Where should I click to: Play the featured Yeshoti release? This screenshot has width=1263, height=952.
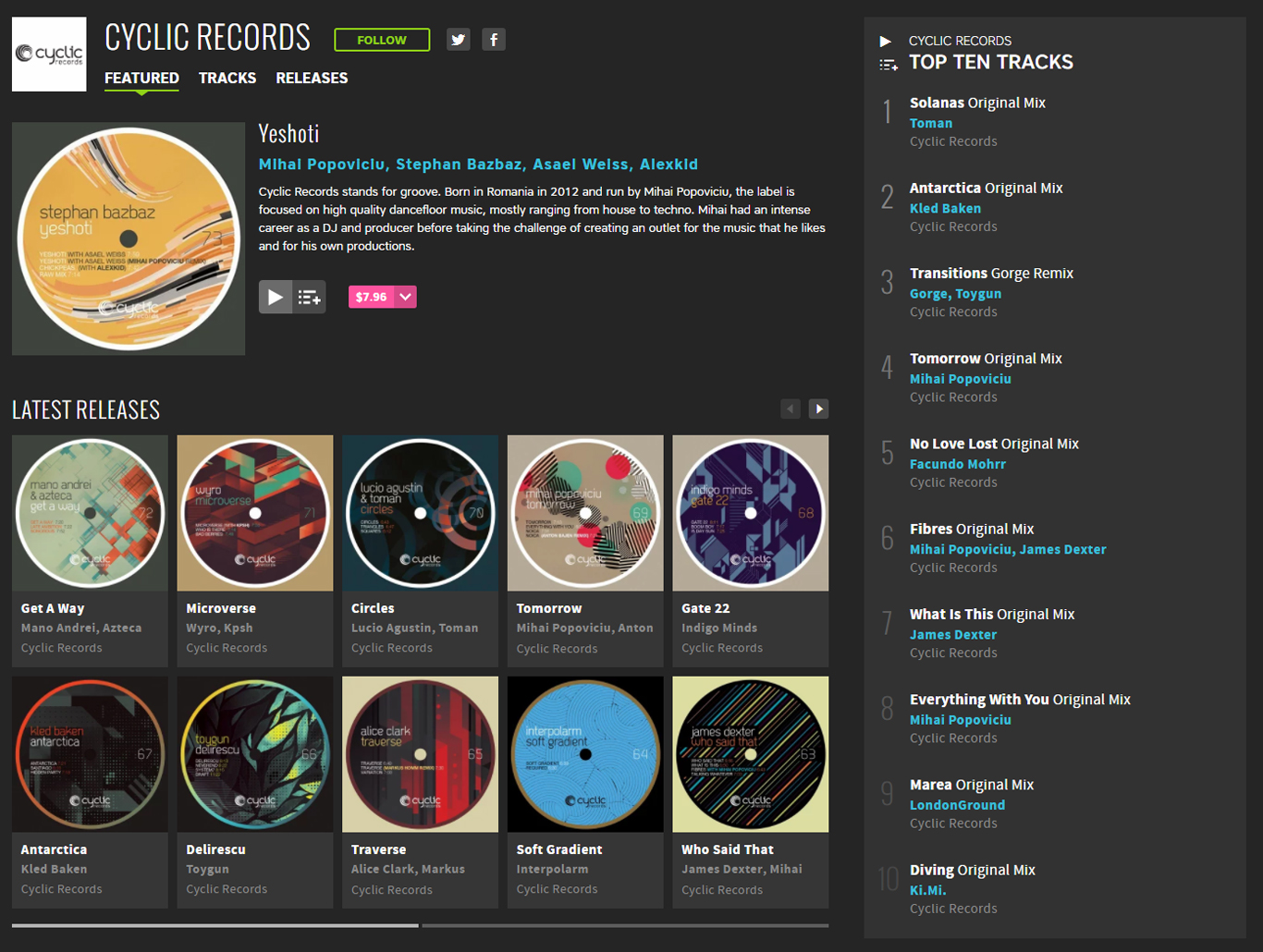tap(276, 297)
